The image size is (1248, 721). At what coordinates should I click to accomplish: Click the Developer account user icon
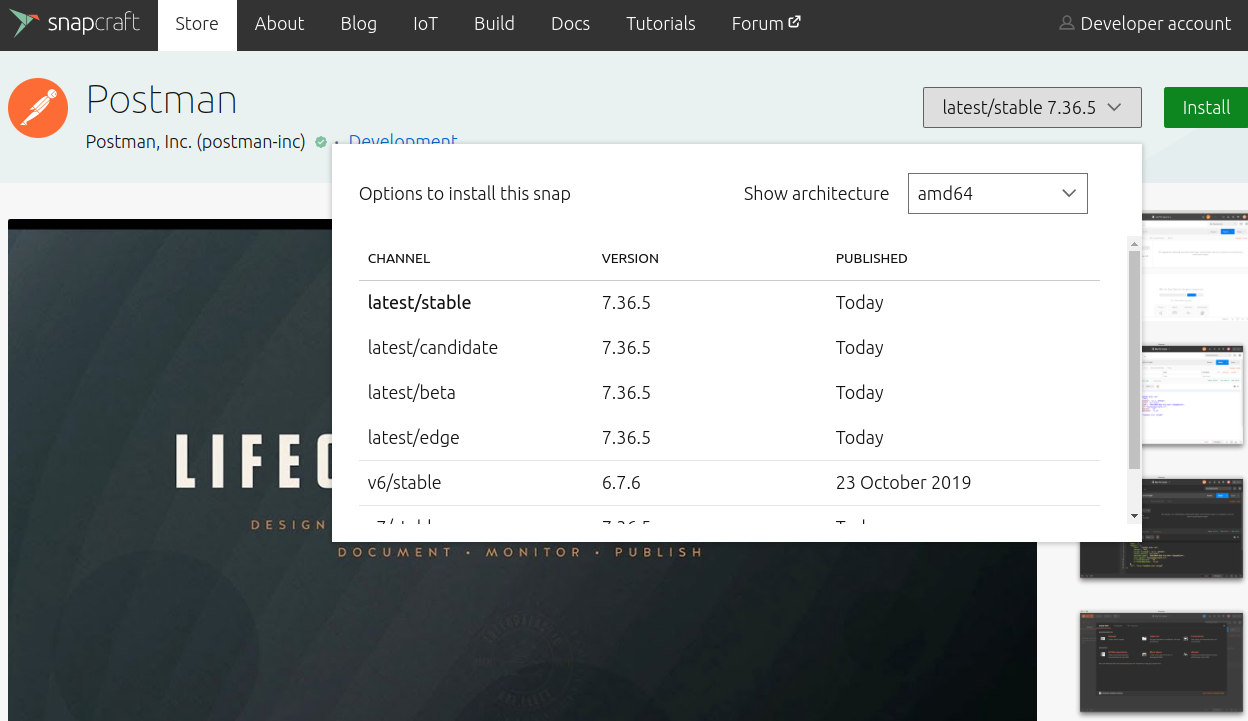point(1067,23)
